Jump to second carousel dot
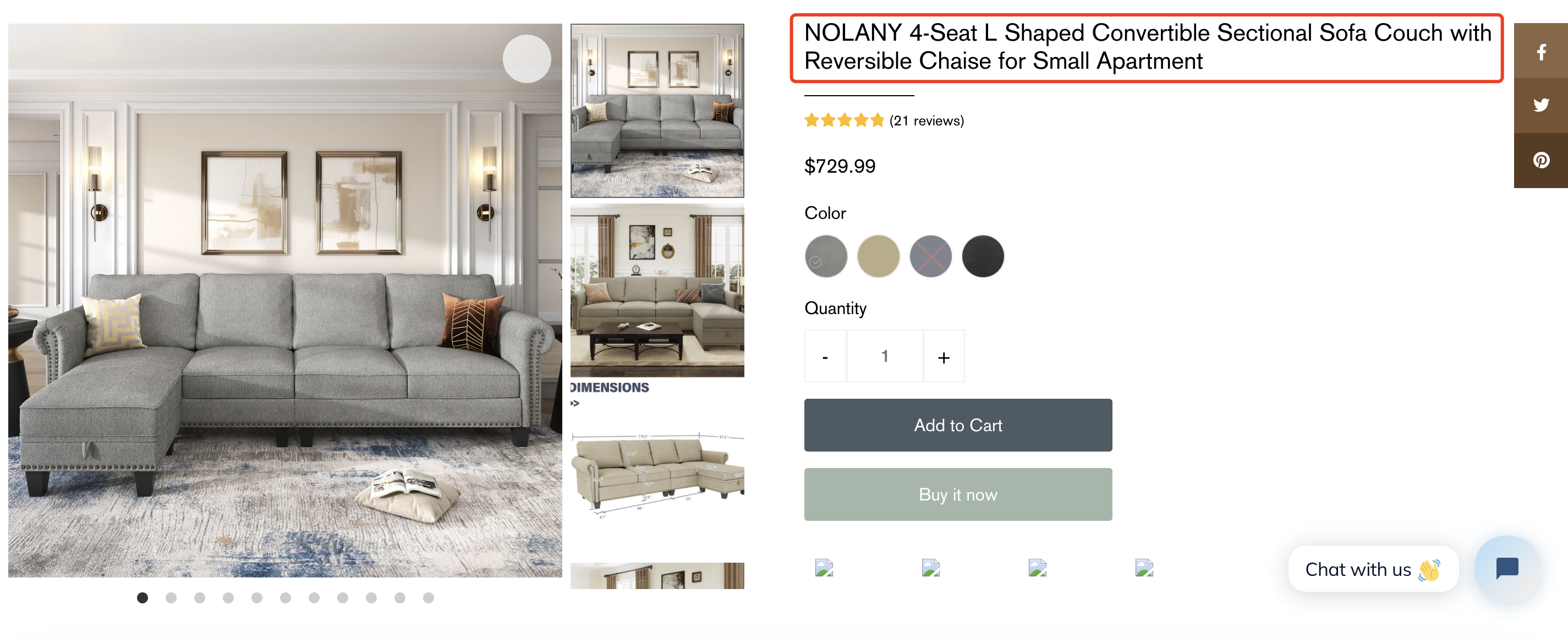Viewport: 1568px width, 638px height. (x=171, y=598)
